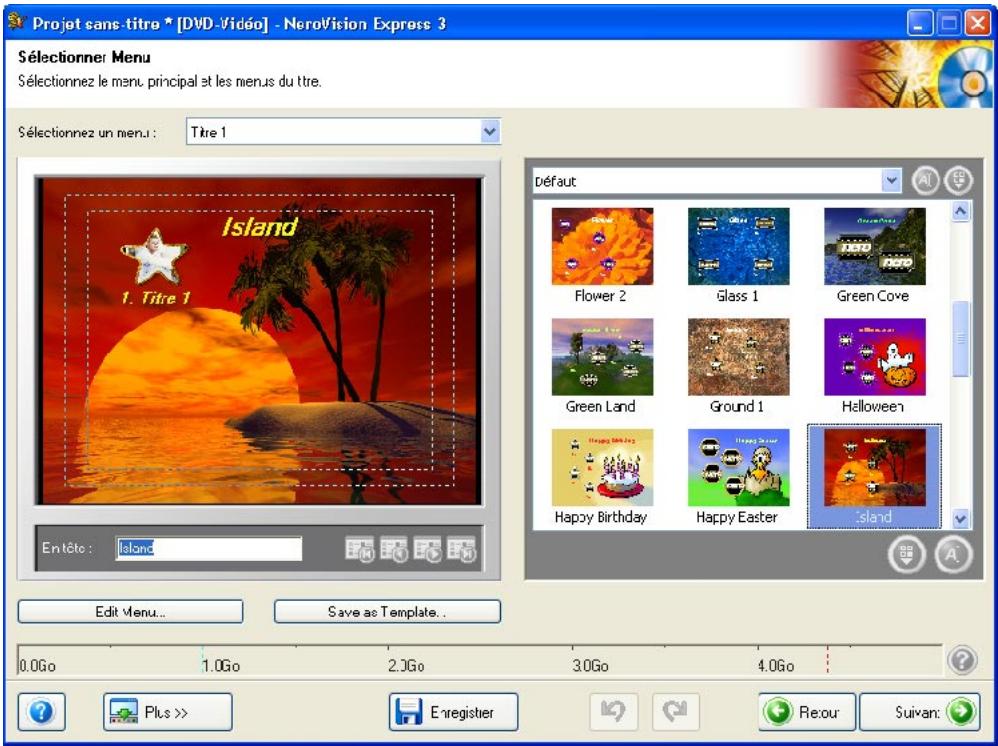Screen dimensions: 998x746
Task: Click the NeroVision application icon in title bar
Action: [x=16, y=23]
